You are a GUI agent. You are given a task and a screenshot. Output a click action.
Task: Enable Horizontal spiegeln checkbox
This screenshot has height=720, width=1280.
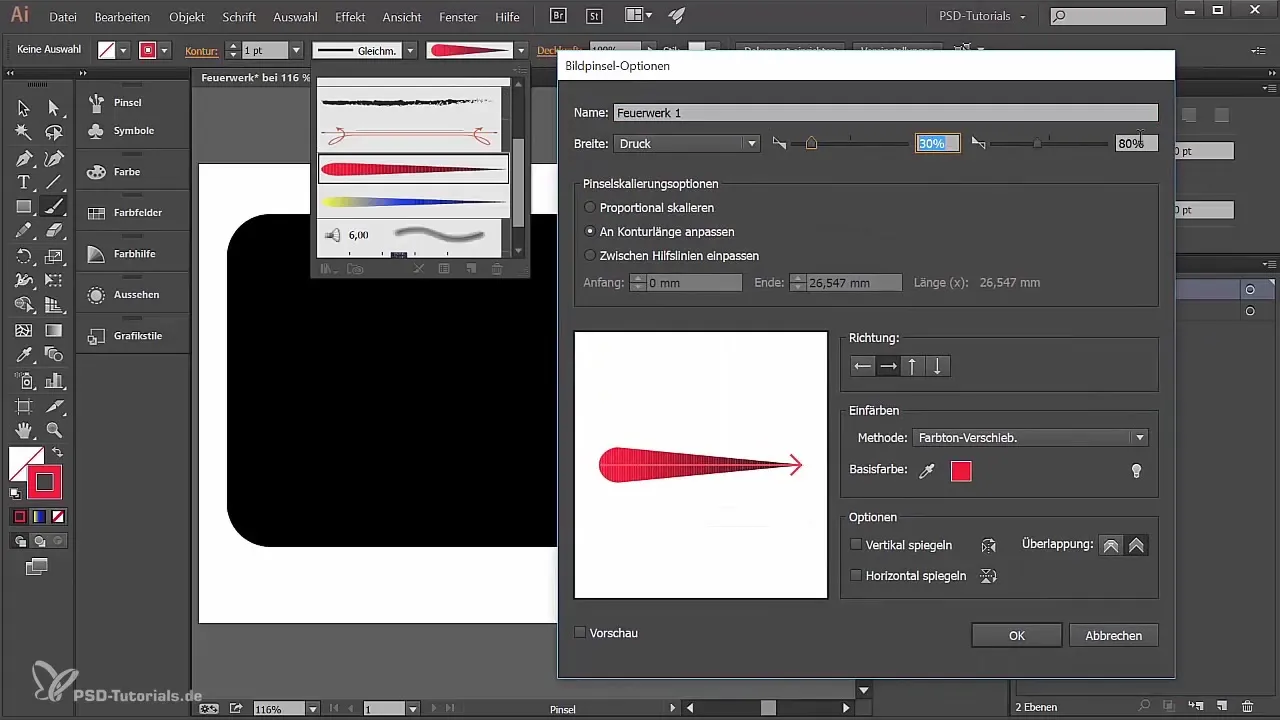coord(856,575)
